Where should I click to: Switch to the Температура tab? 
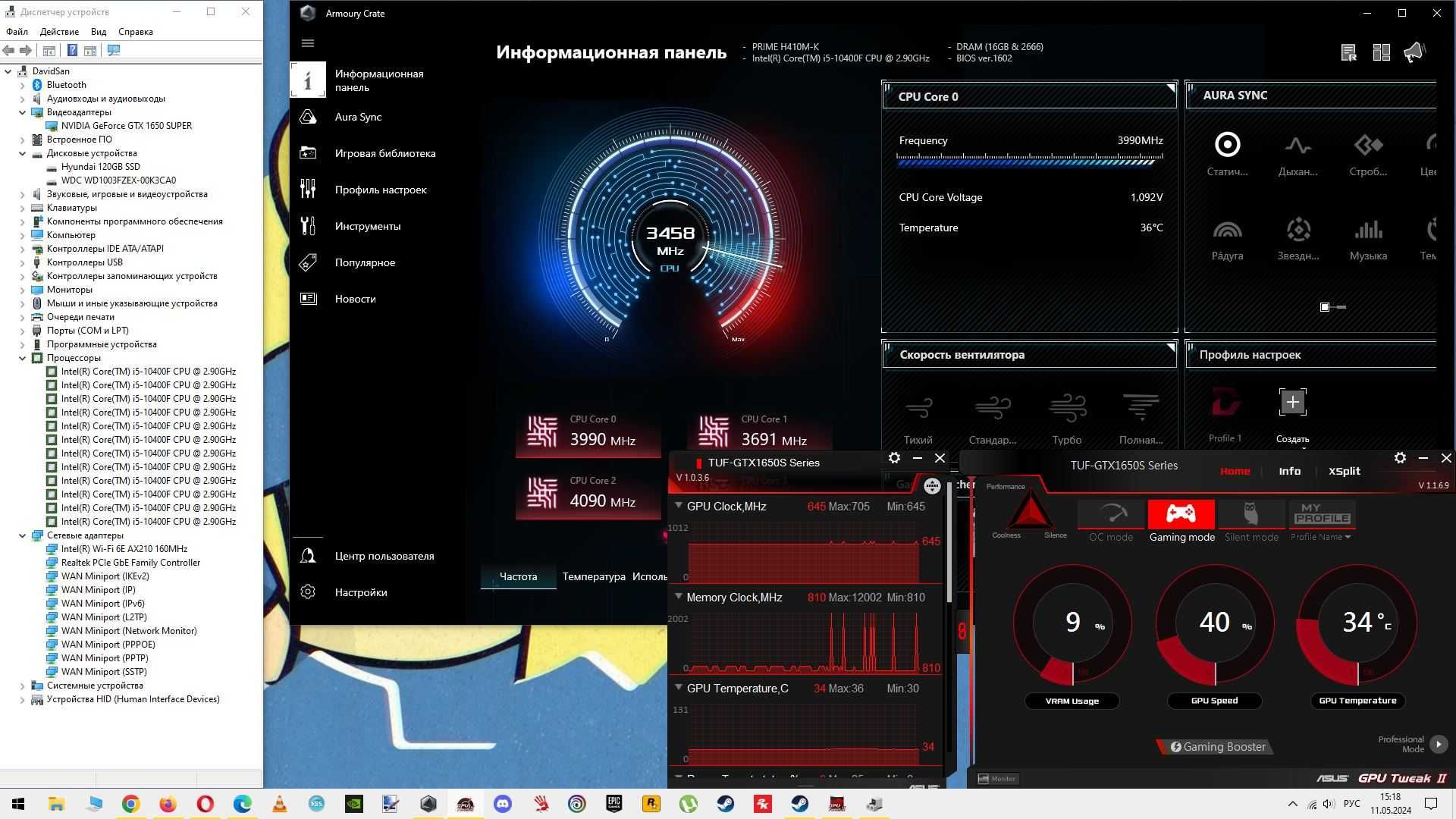click(x=594, y=576)
